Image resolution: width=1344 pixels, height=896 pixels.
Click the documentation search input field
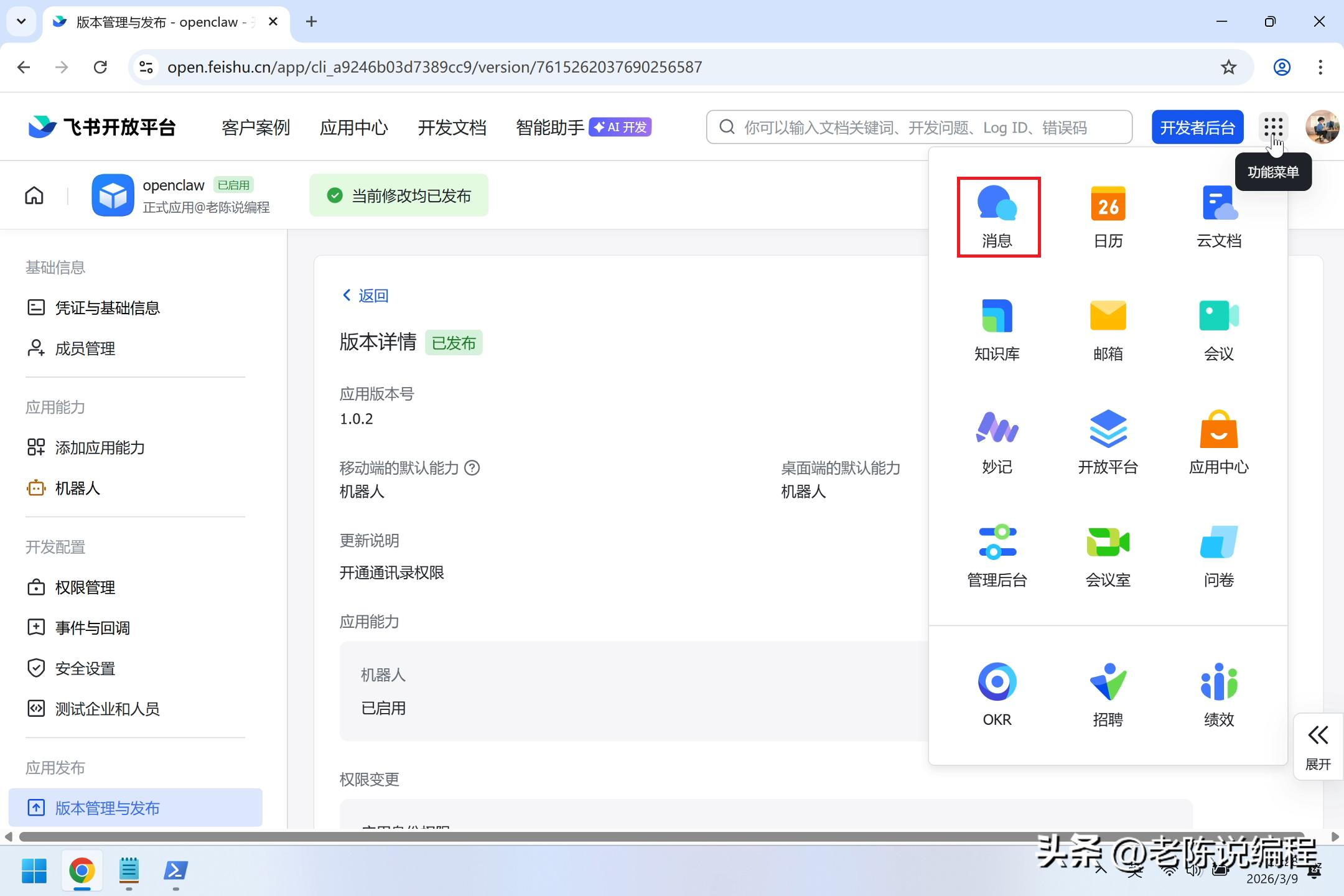[918, 128]
